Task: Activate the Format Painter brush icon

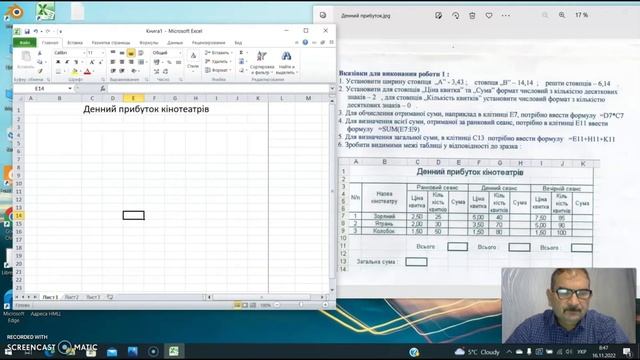Action: point(40,71)
